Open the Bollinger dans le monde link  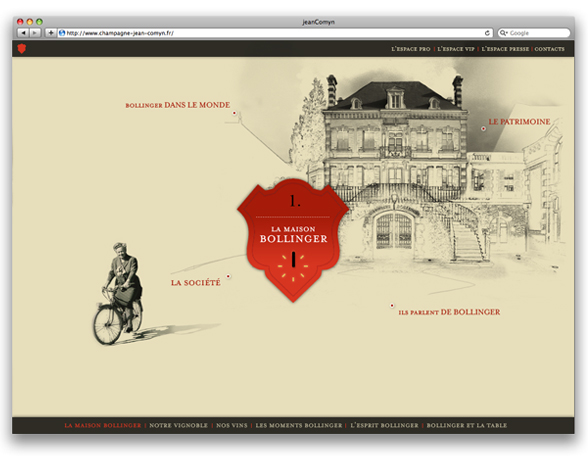pos(178,105)
